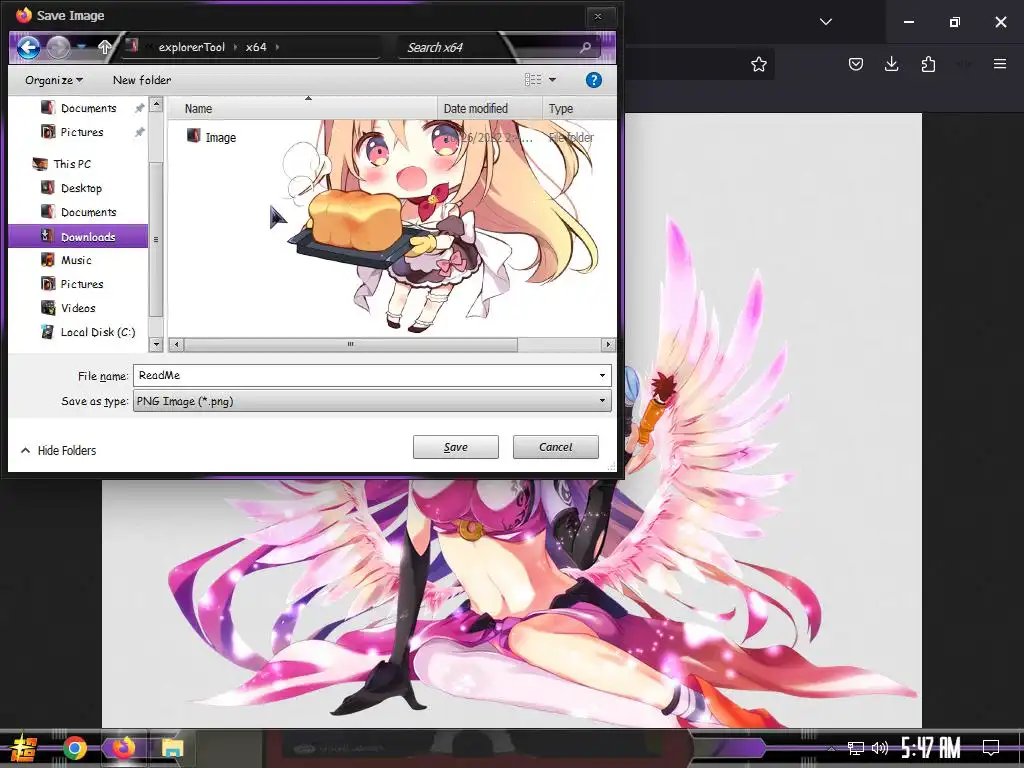Click horizontal scrollbar left arrow
This screenshot has height=768, width=1024.
click(x=176, y=344)
